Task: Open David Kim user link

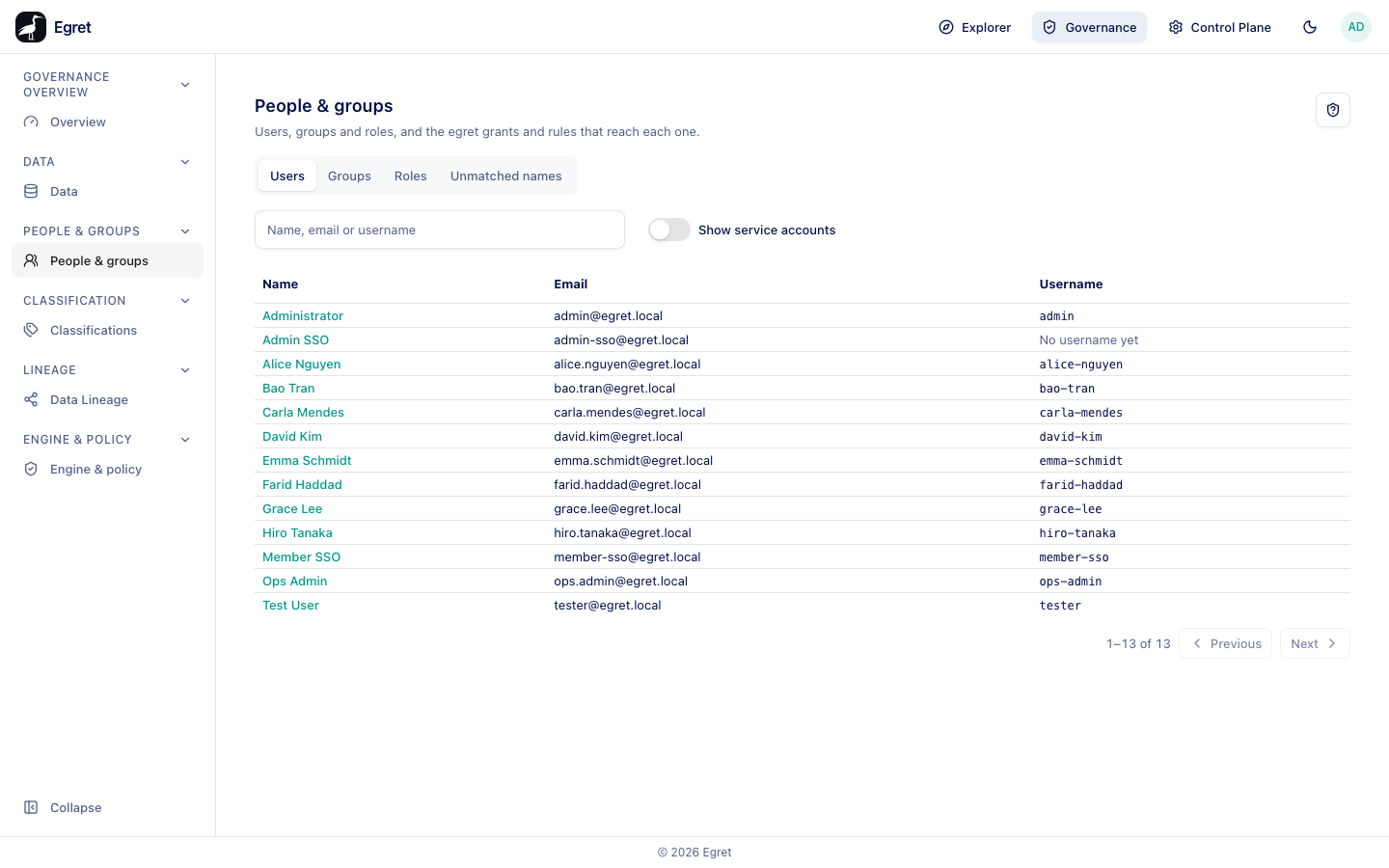Action: tap(292, 437)
